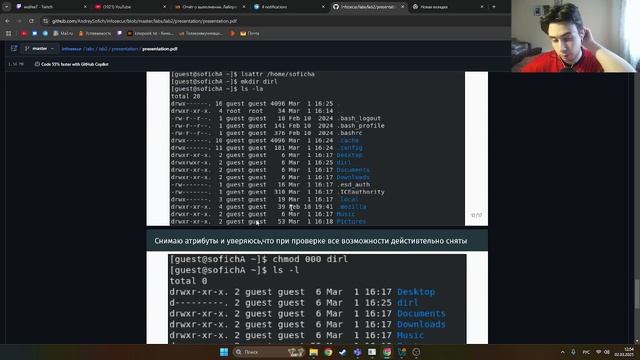This screenshot has width=640, height=360.
Task: Close the GitHub presentation tab
Action: 402,7
